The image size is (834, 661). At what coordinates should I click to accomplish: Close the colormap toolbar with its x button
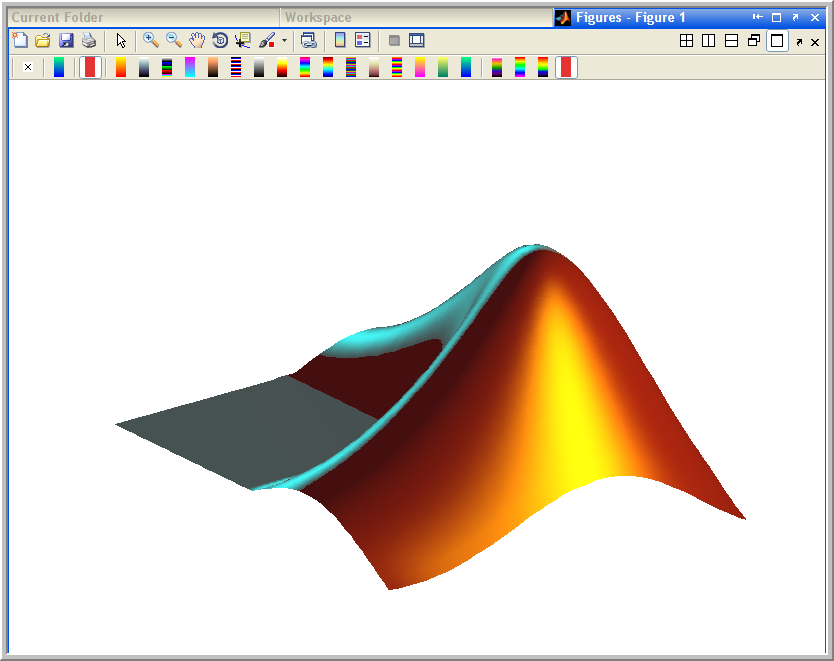[x=27, y=67]
